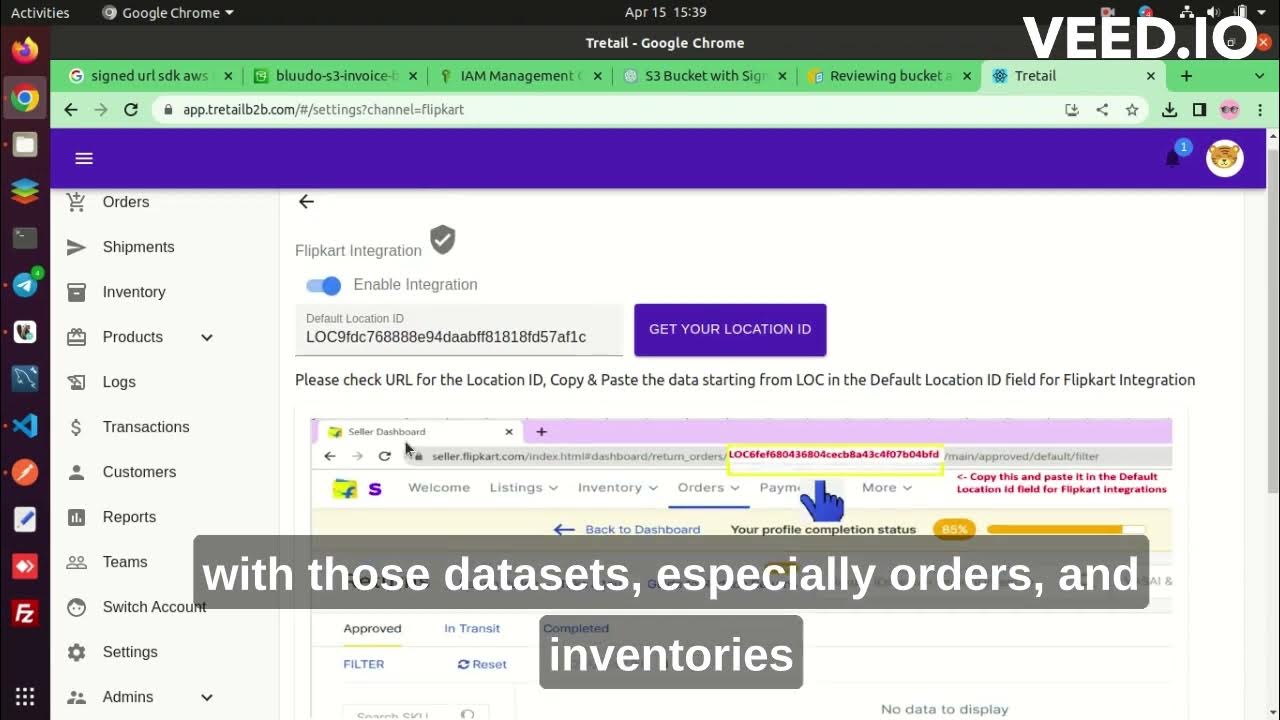Go back using the arrow above Flipkart Integration
Image resolution: width=1280 pixels, height=720 pixels.
[306, 202]
